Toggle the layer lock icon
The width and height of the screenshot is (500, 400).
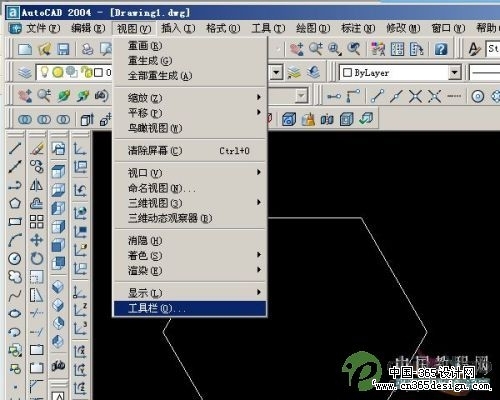click(87, 72)
